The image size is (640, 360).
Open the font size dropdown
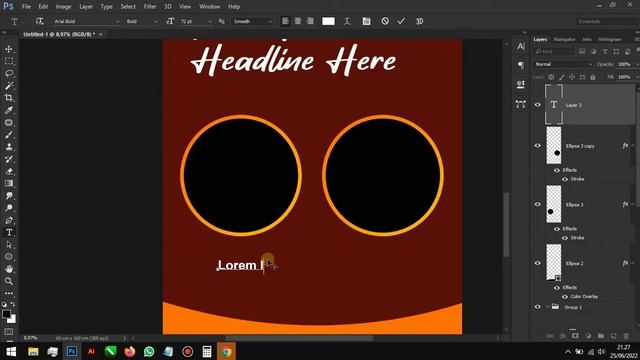point(210,21)
